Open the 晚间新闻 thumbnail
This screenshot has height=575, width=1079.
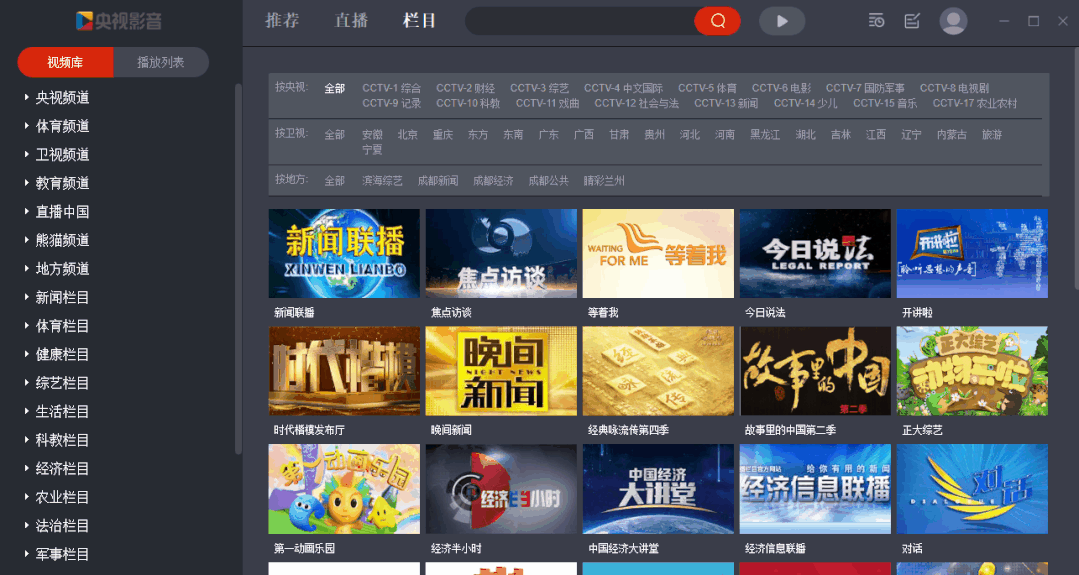tap(501, 371)
